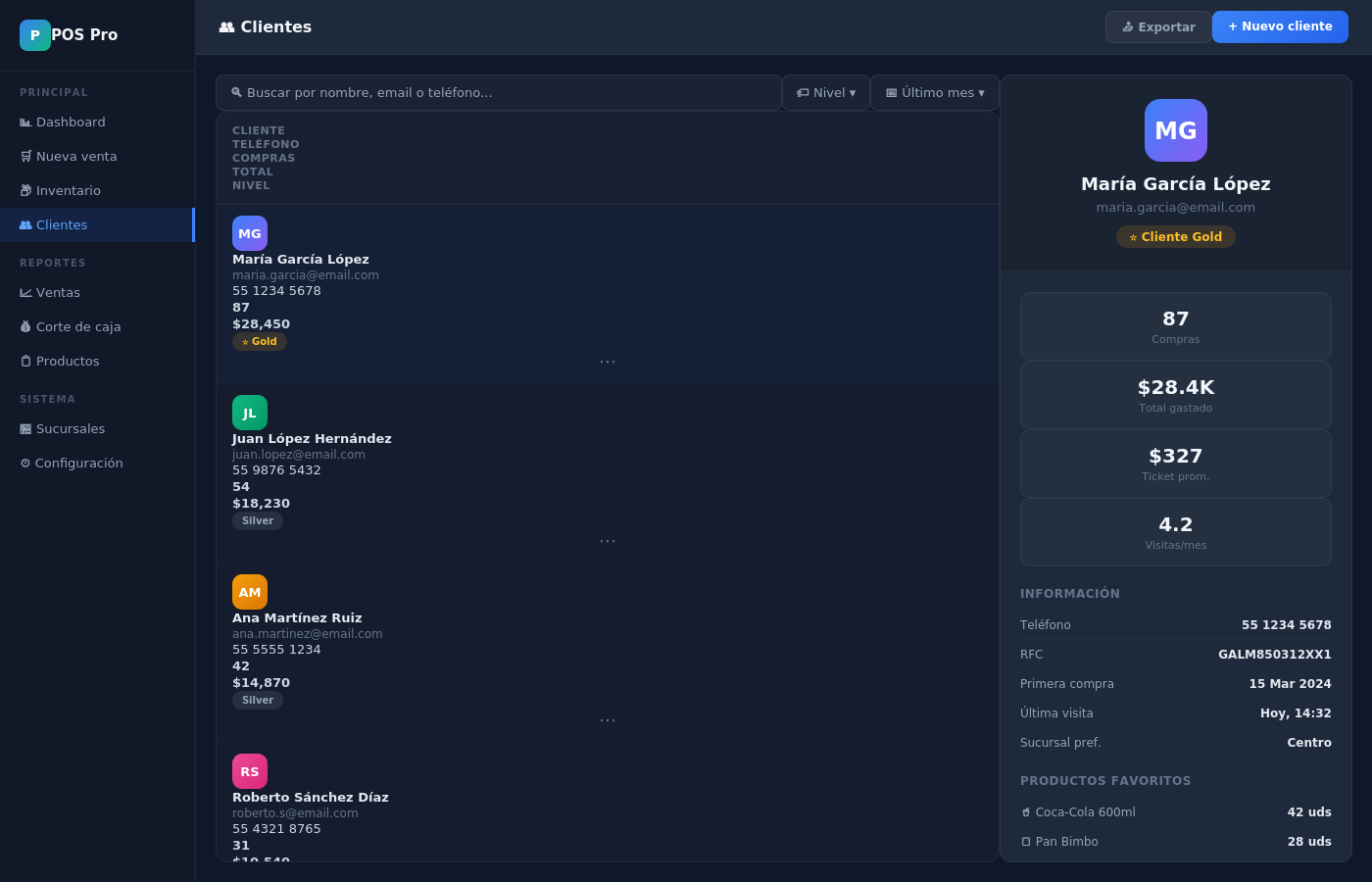
Task: Select the Cliente Gold badge
Action: tap(1175, 236)
